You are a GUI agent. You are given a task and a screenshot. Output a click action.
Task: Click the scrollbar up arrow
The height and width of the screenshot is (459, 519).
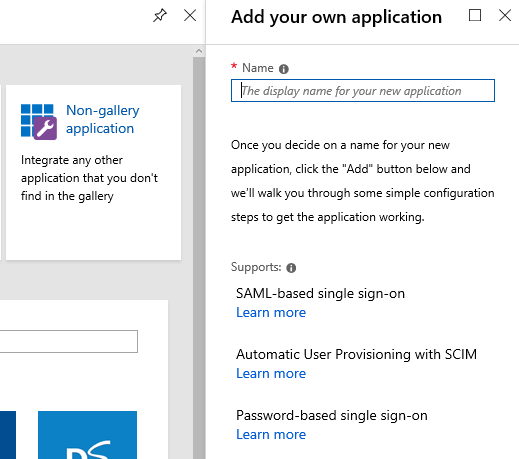tap(199, 51)
